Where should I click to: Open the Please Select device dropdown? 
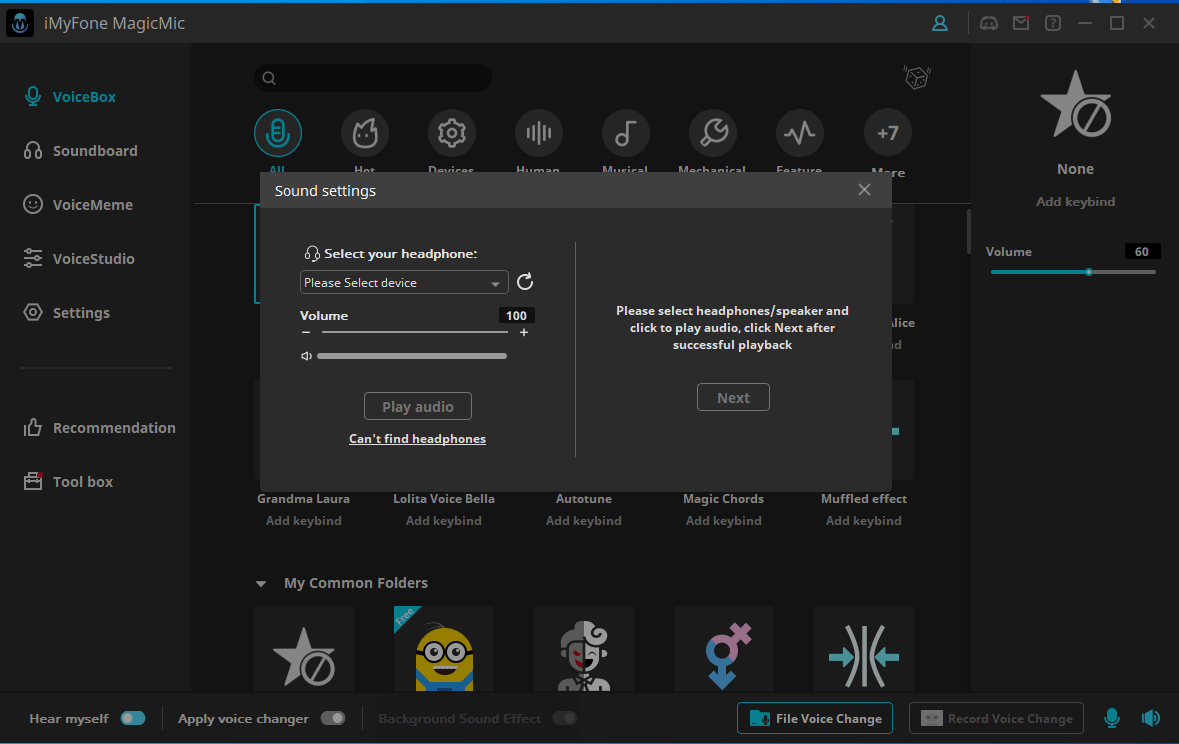coord(404,282)
